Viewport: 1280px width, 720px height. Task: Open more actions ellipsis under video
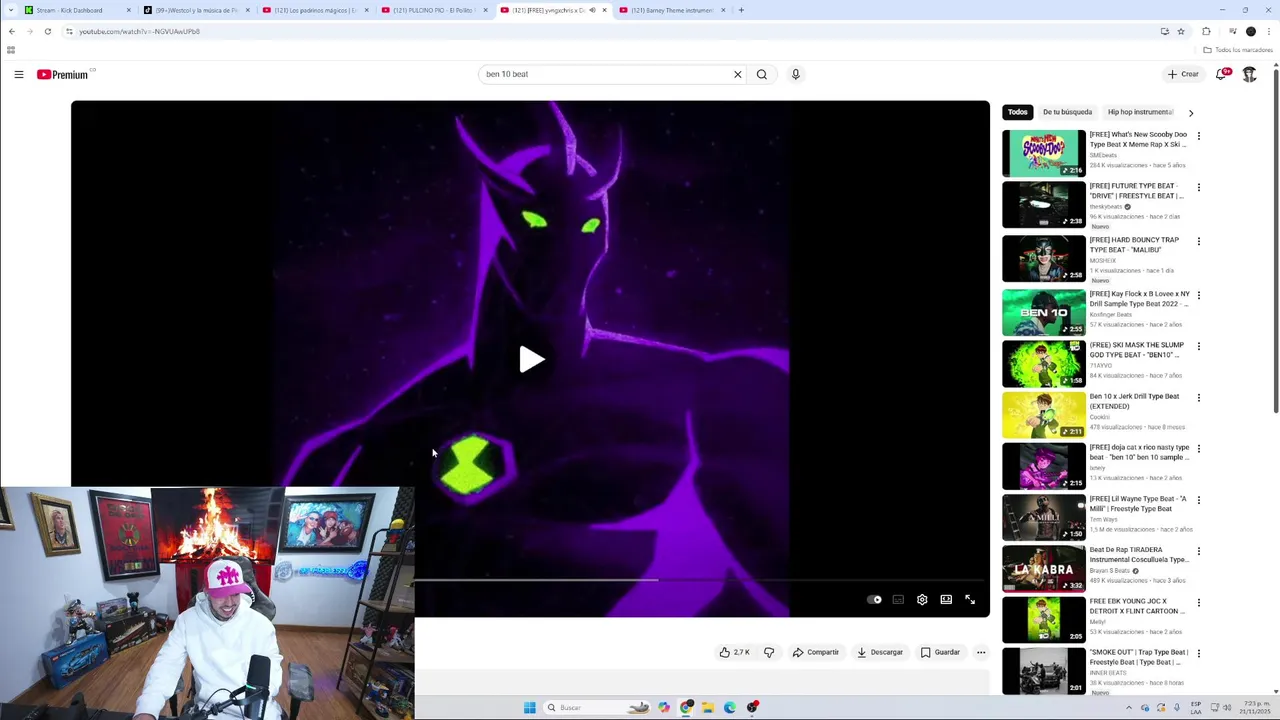pyautogui.click(x=981, y=652)
